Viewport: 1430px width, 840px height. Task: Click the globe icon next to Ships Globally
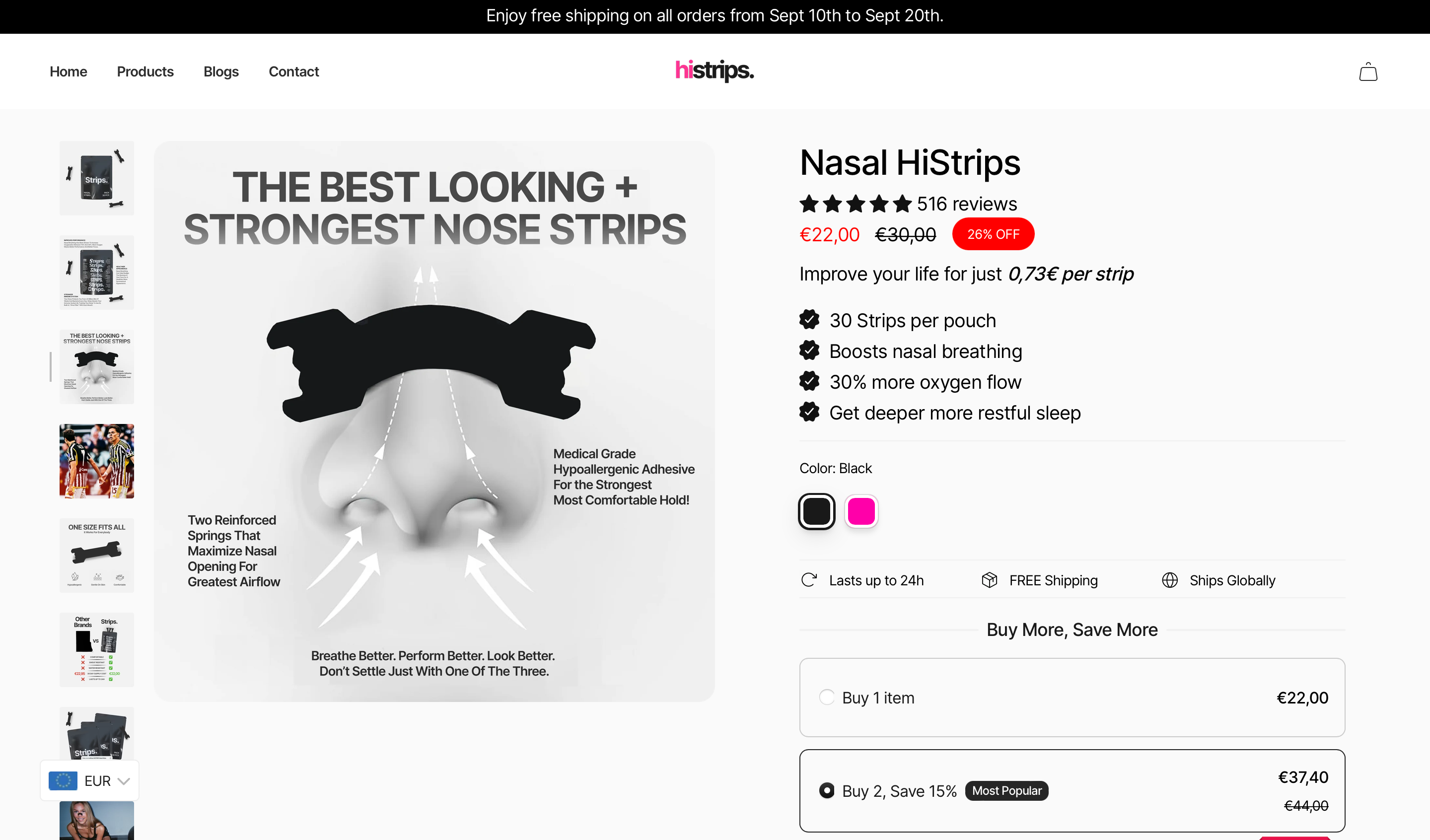(1170, 580)
